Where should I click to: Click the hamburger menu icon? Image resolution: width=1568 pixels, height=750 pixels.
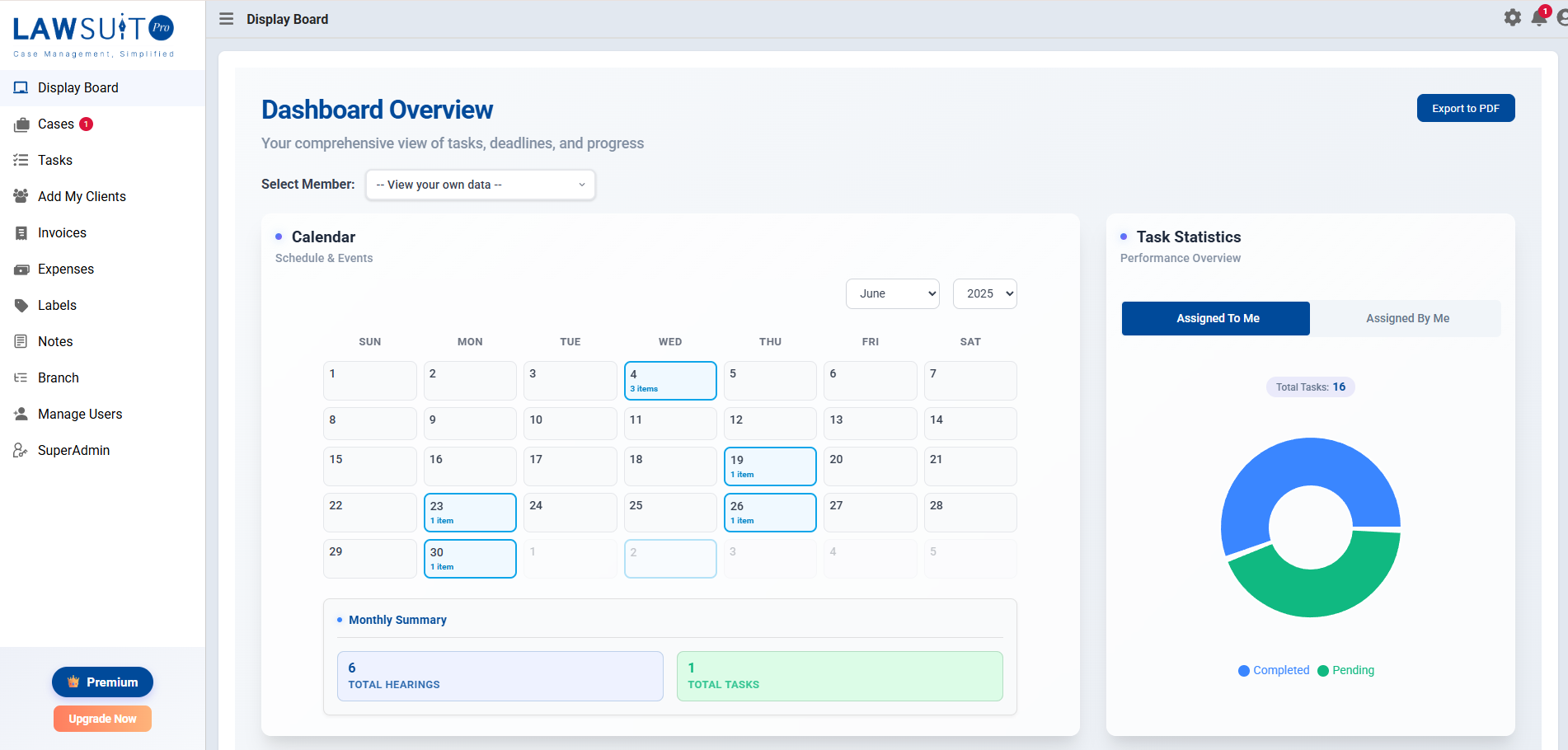point(226,19)
